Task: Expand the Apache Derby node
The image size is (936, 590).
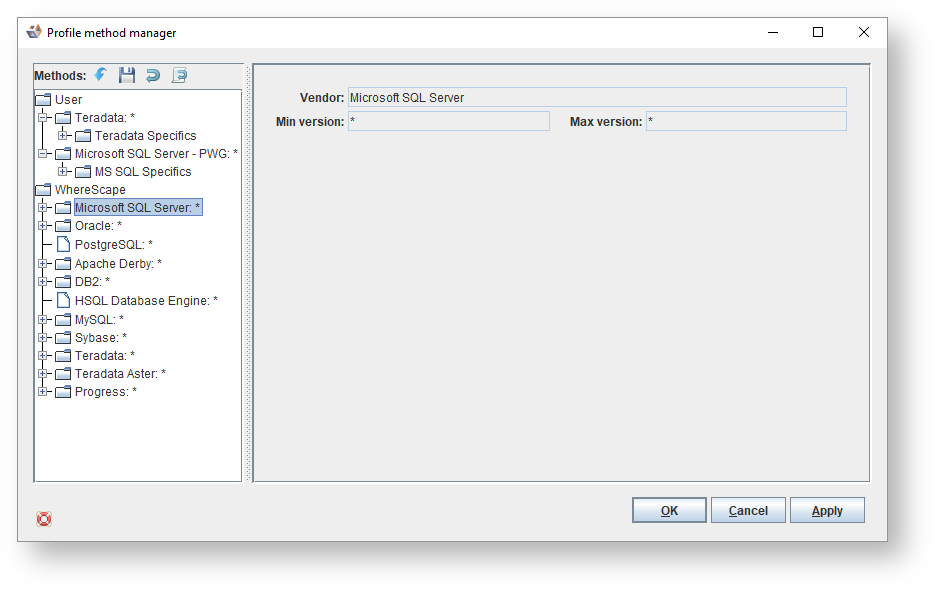Action: click(43, 263)
